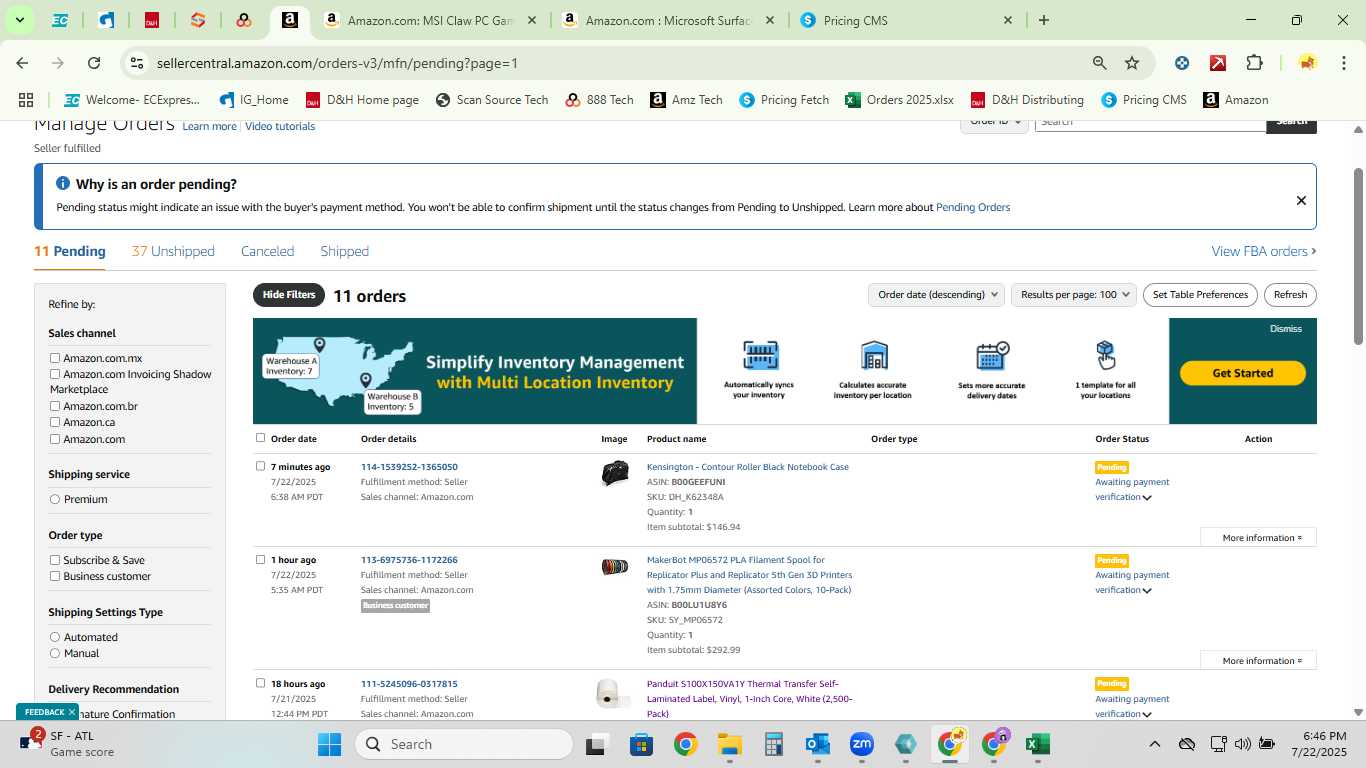Bookmark this page with the star icon

coord(1132,63)
